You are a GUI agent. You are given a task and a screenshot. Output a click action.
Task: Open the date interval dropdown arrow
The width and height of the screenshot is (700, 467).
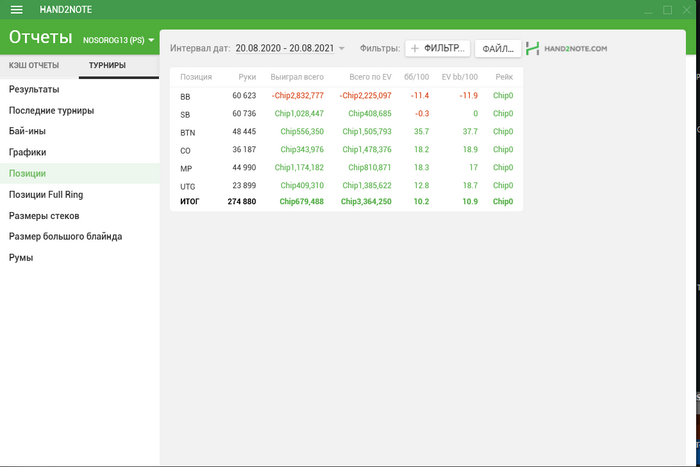click(x=342, y=48)
